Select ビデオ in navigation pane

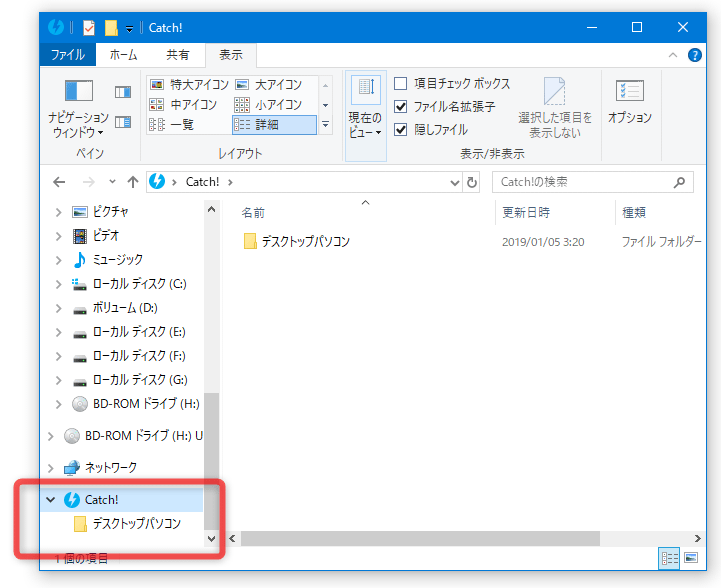106,236
